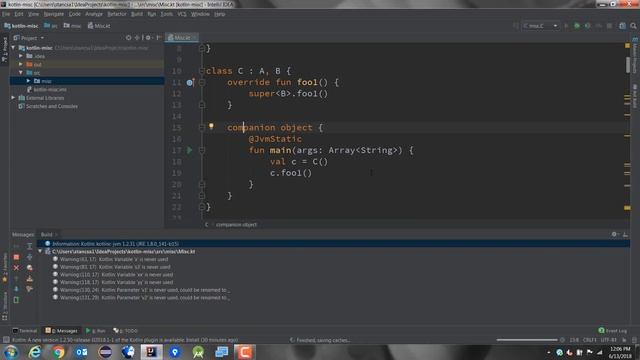Screen dimensions: 640x360
Task: Open Internet Explorer from the taskbar
Action: pyautogui.click(x=35, y=352)
